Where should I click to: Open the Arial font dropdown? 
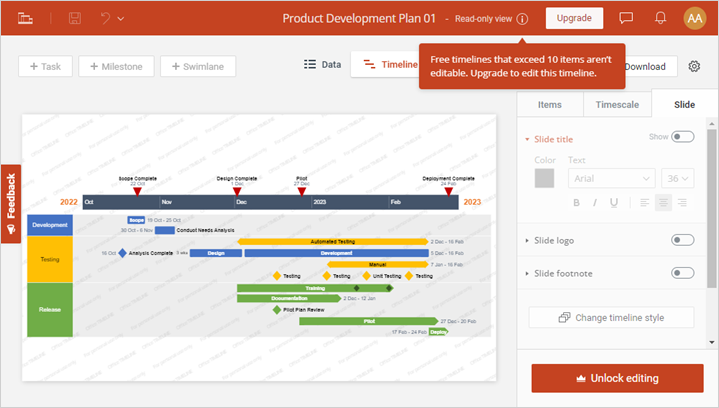[x=612, y=178]
